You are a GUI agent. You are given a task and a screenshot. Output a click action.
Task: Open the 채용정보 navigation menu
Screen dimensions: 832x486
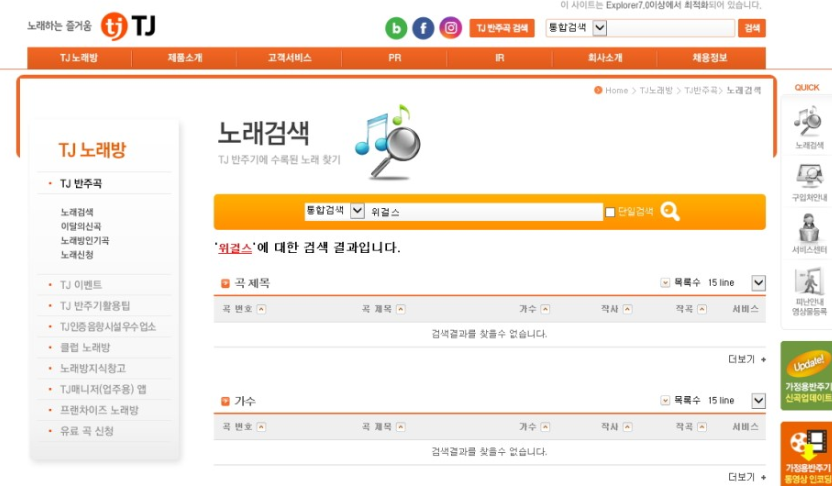[710, 58]
